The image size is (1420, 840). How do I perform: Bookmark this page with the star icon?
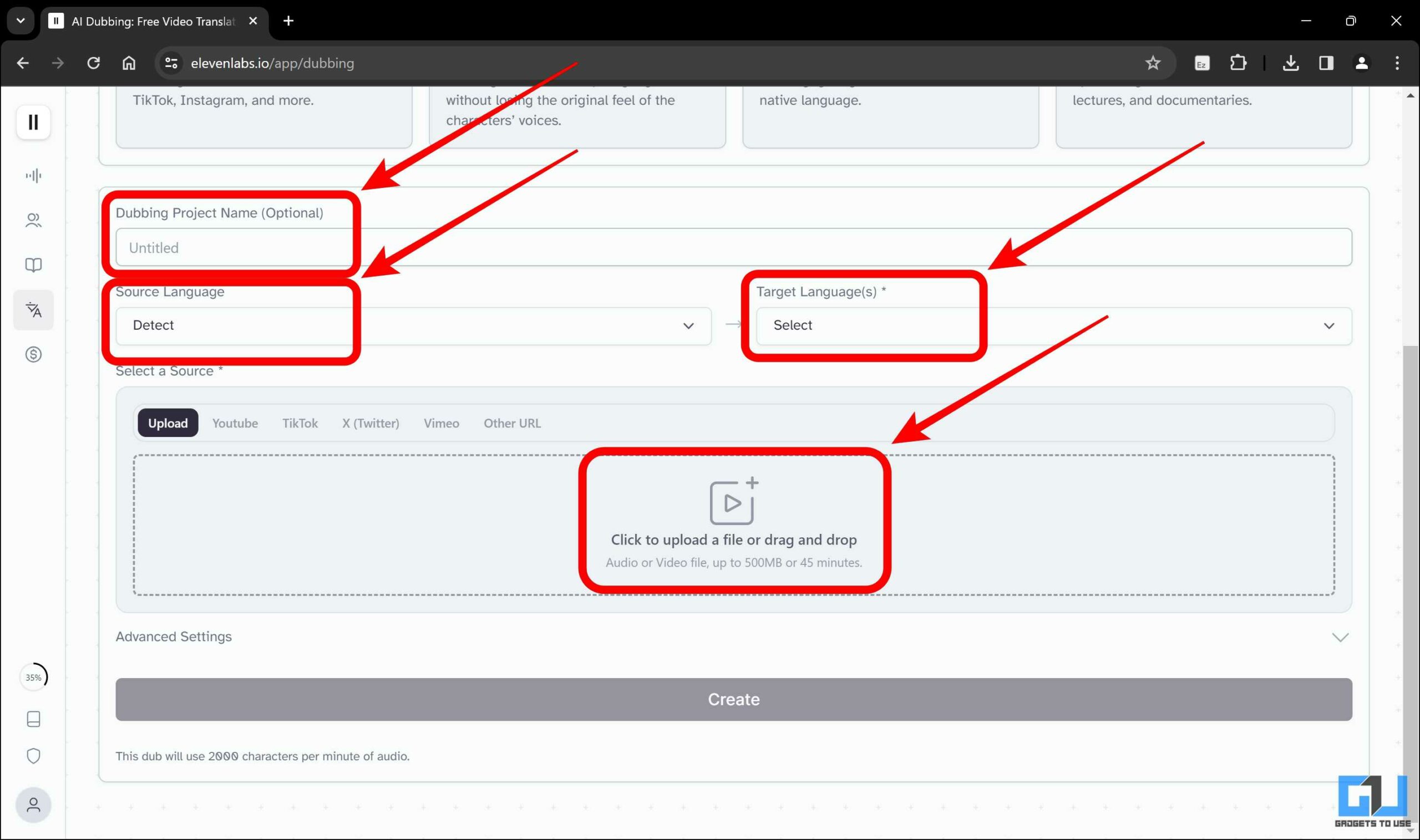click(1152, 63)
